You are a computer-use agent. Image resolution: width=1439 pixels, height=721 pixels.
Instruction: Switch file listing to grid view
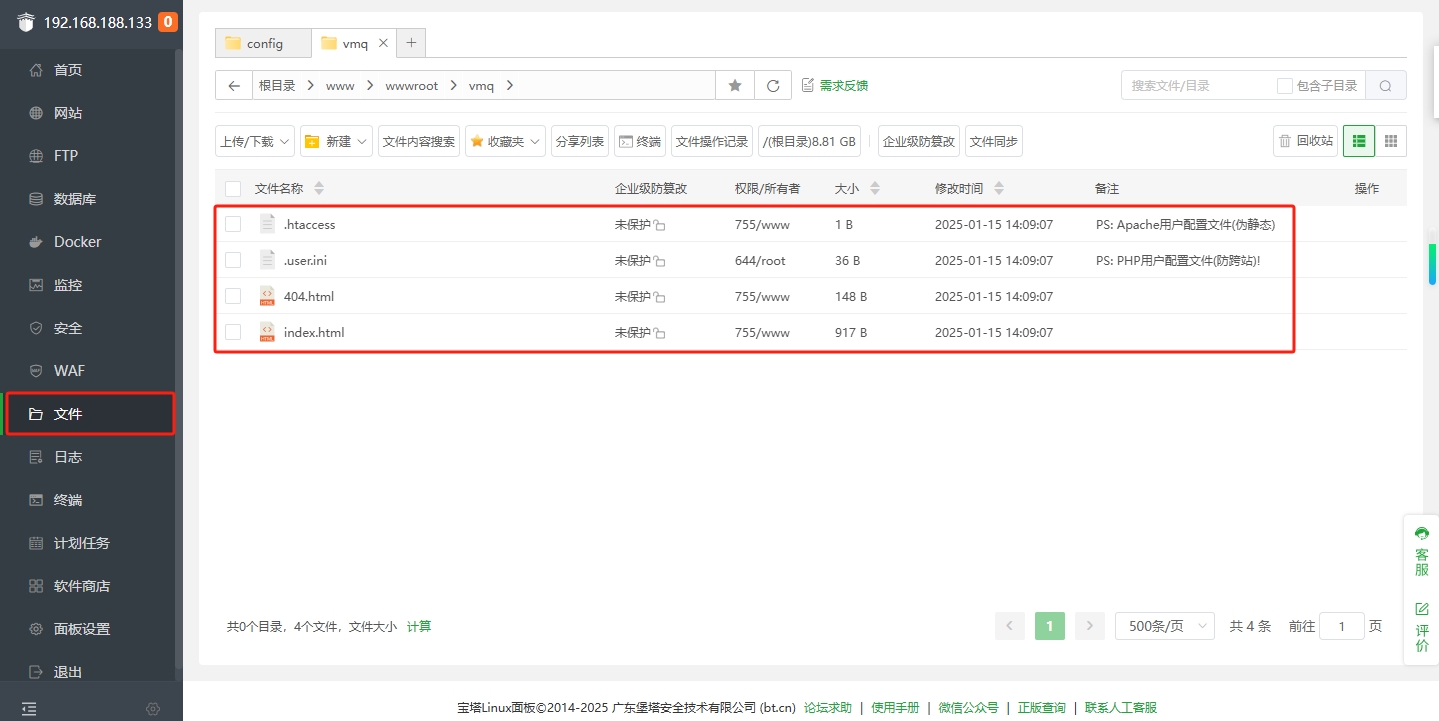1390,140
